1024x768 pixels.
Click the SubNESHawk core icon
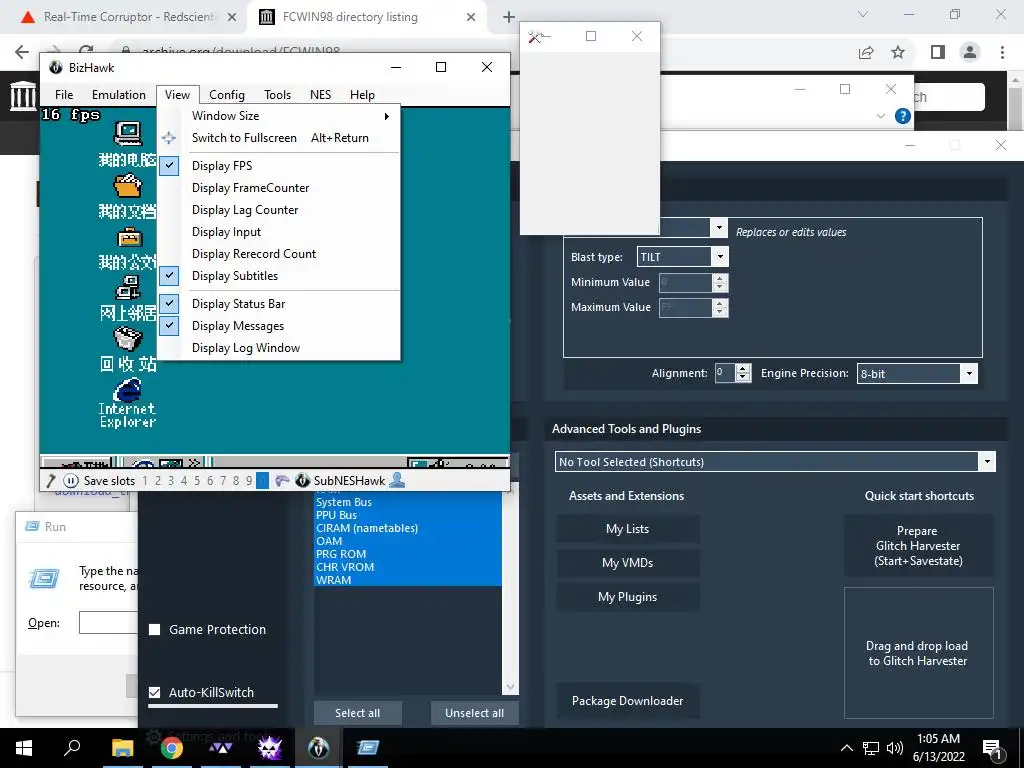302,481
